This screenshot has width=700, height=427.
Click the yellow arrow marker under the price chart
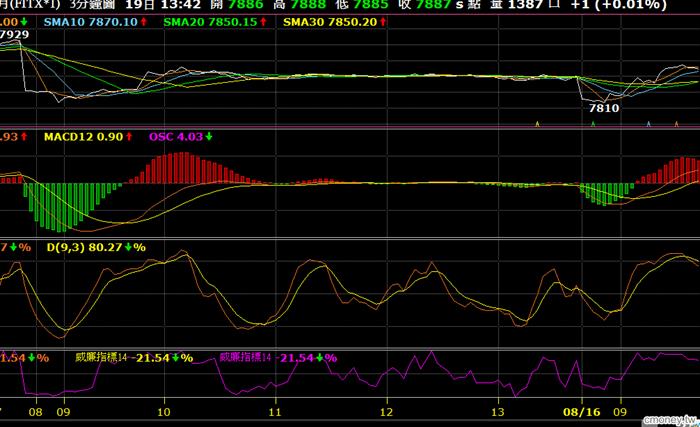pos(538,124)
